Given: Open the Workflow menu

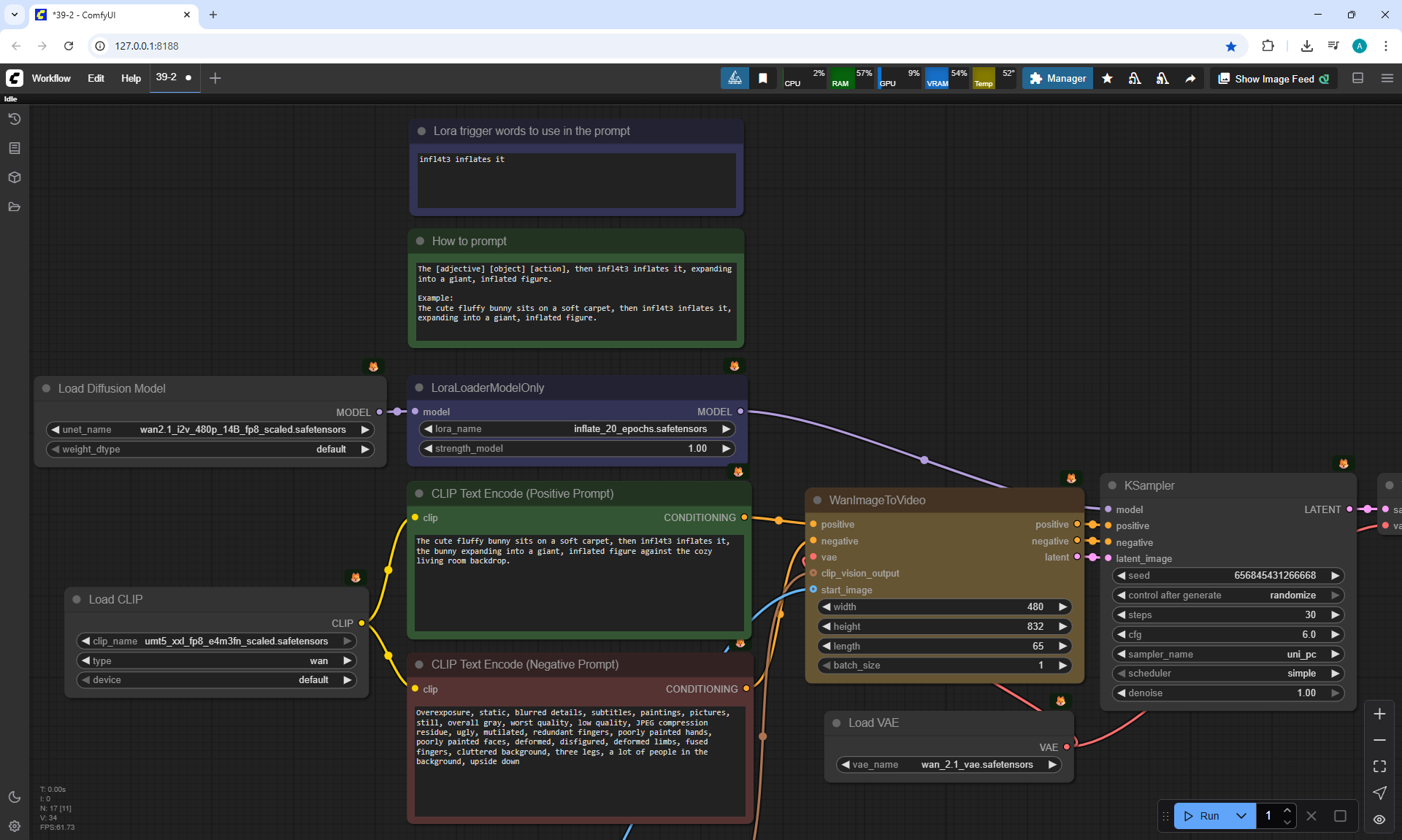Looking at the screenshot, I should click(51, 78).
